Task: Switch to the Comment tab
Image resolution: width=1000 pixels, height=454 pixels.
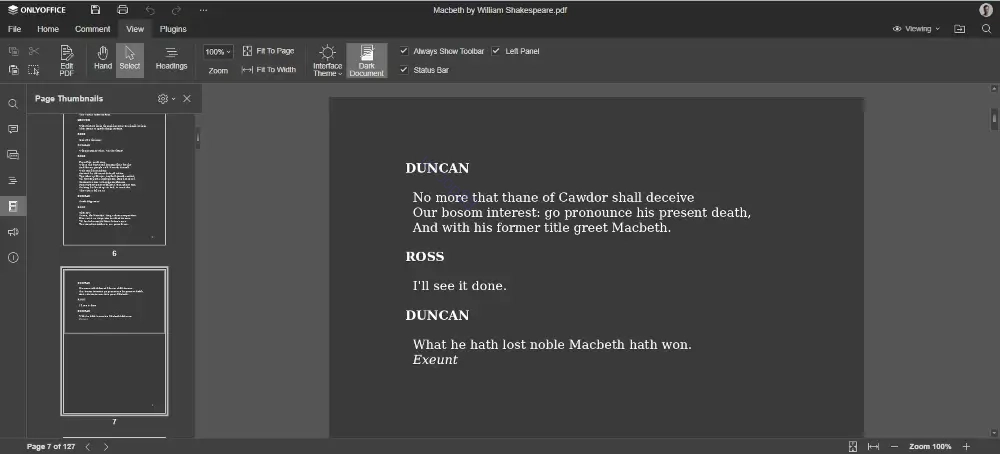Action: (x=92, y=29)
